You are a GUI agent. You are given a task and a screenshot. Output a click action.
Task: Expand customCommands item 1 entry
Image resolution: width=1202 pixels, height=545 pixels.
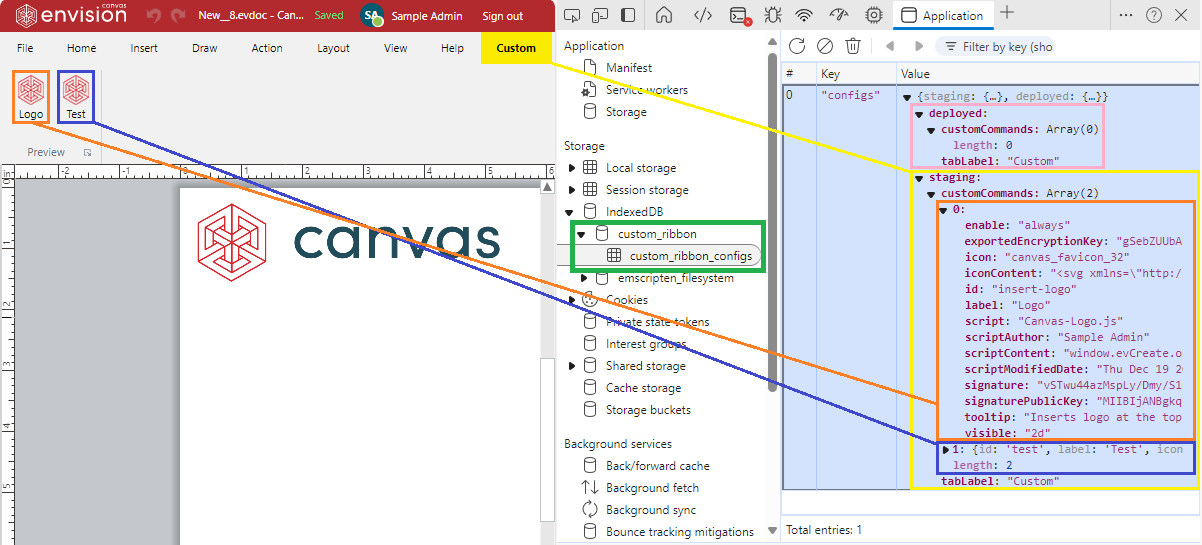(x=946, y=450)
